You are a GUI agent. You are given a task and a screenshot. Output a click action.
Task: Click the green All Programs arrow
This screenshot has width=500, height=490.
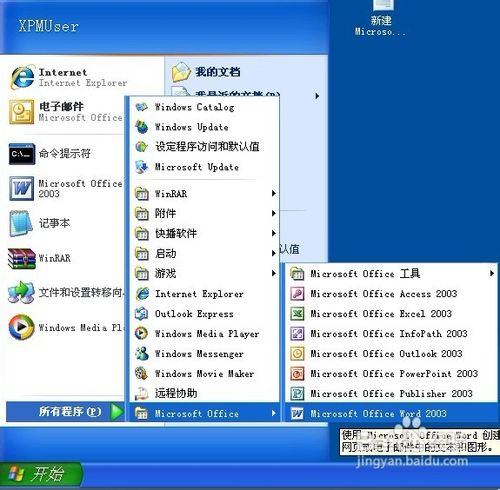pos(117,412)
